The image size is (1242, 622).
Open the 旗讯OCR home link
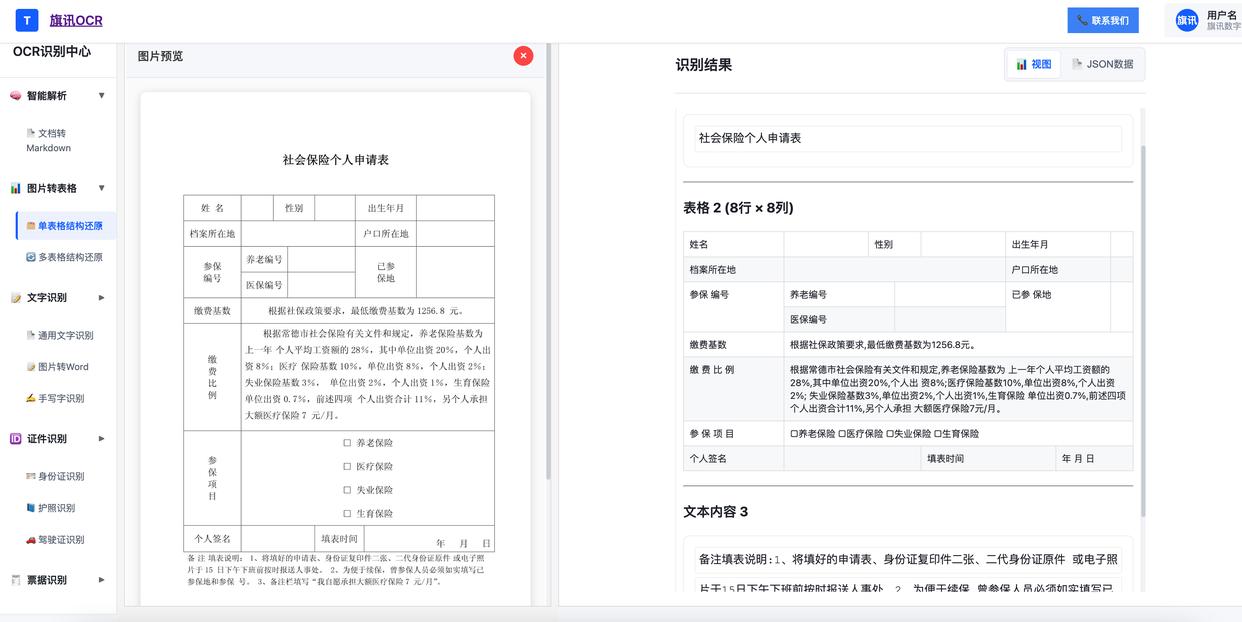tap(76, 20)
